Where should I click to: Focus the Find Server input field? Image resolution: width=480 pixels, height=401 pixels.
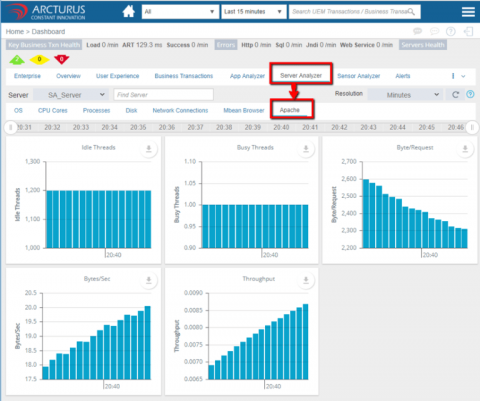(163, 95)
